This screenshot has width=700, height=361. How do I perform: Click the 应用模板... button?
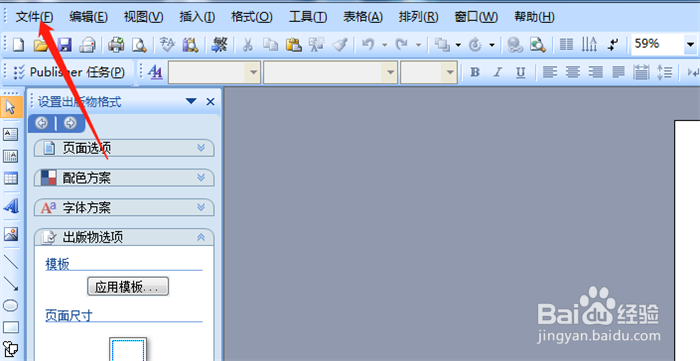point(128,287)
